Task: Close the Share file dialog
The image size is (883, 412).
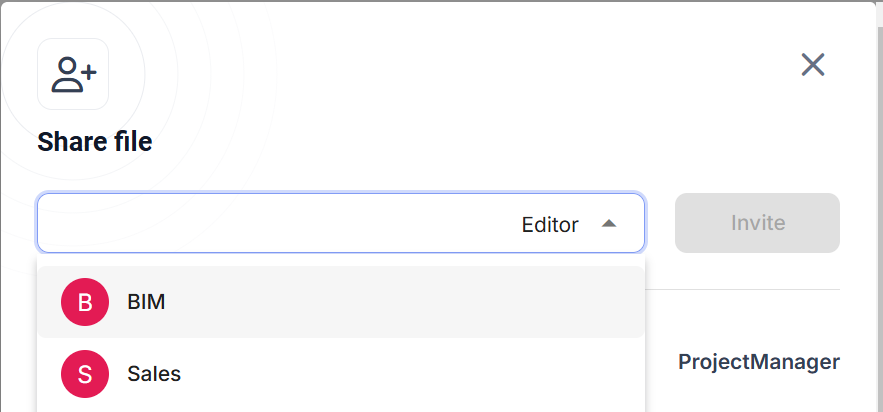Action: pyautogui.click(x=813, y=65)
